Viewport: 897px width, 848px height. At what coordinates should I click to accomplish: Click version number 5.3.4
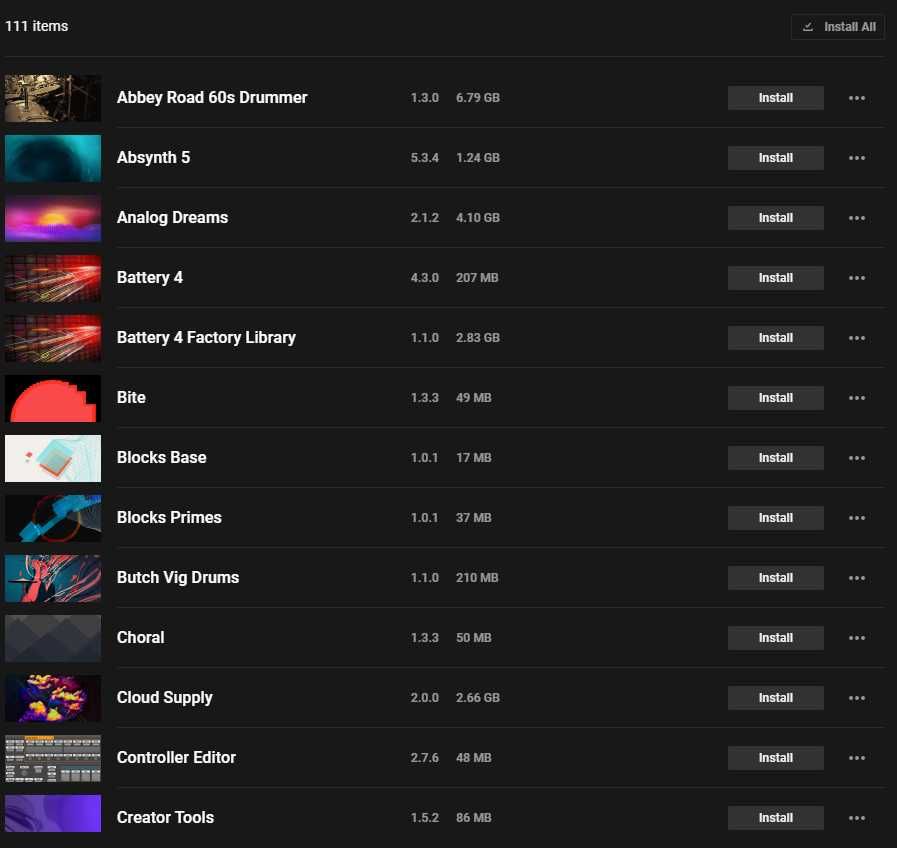424,158
